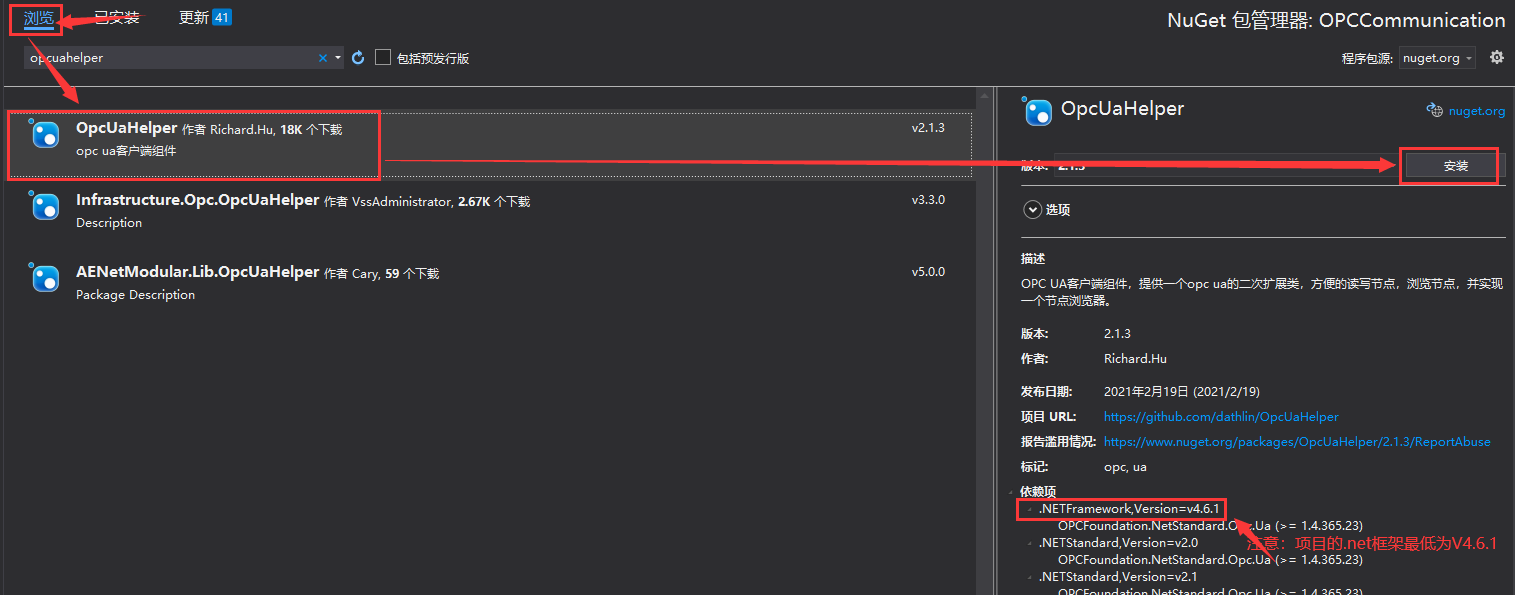This screenshot has width=1515, height=595.
Task: Click the 2021年2月19日 publish date value
Action: pyautogui.click(x=1180, y=391)
